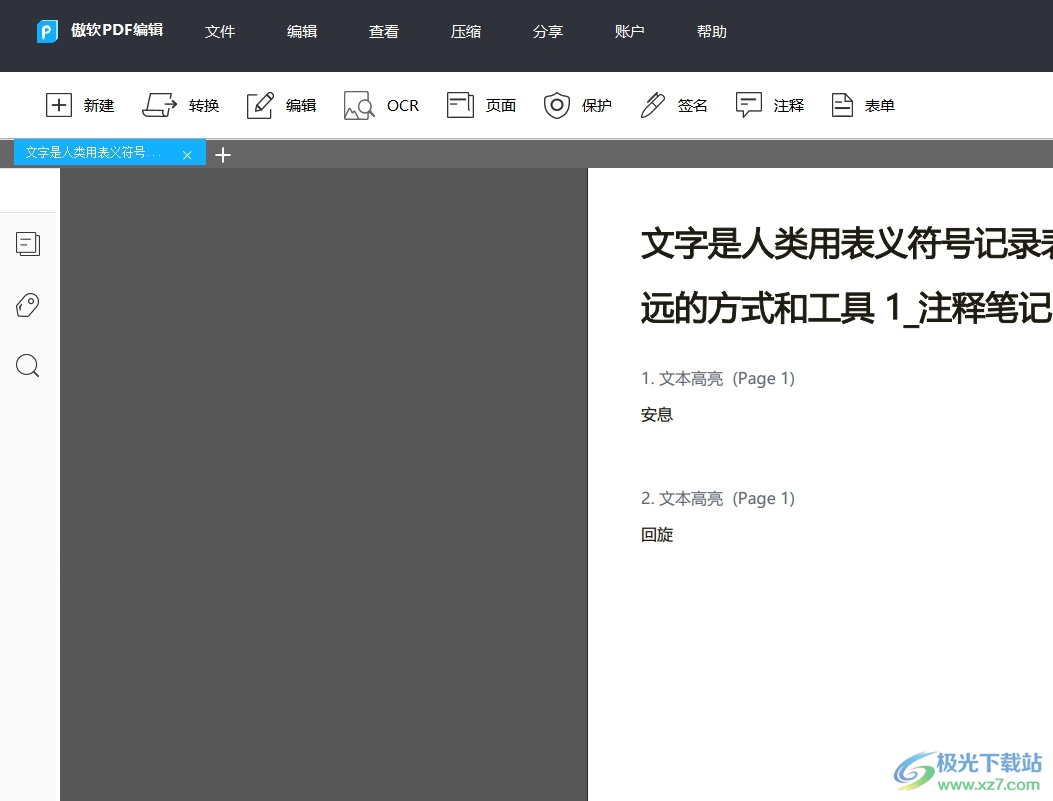Click the highlighted text 安息
The width and height of the screenshot is (1053, 801).
pyautogui.click(x=657, y=415)
